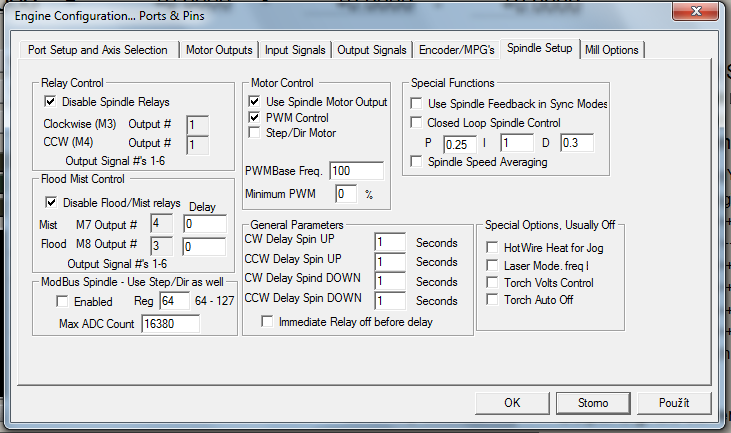
Task: Toggle Disable Spindle Relays checkbox
Action: pyautogui.click(x=50, y=102)
